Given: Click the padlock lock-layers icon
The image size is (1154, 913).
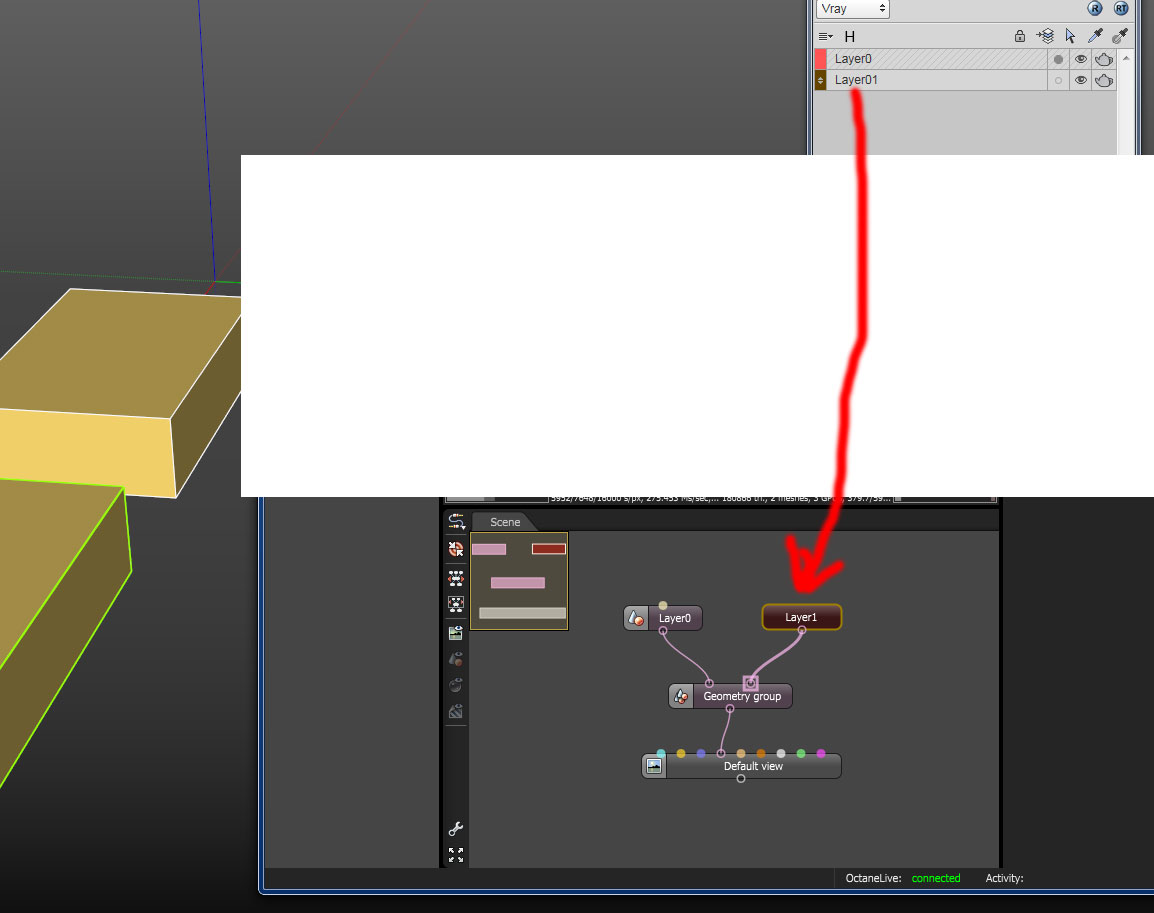Looking at the screenshot, I should click(1020, 36).
